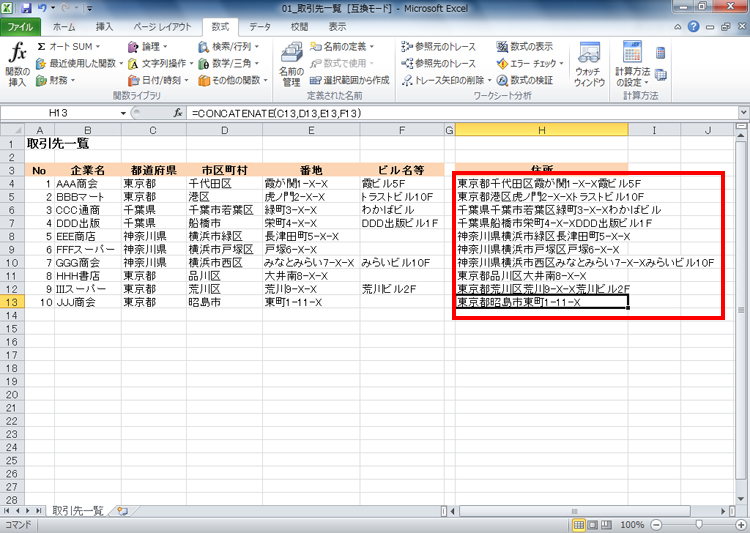Select cell containing 霞ビル5F
The image size is (750, 533).
pyautogui.click(x=402, y=183)
